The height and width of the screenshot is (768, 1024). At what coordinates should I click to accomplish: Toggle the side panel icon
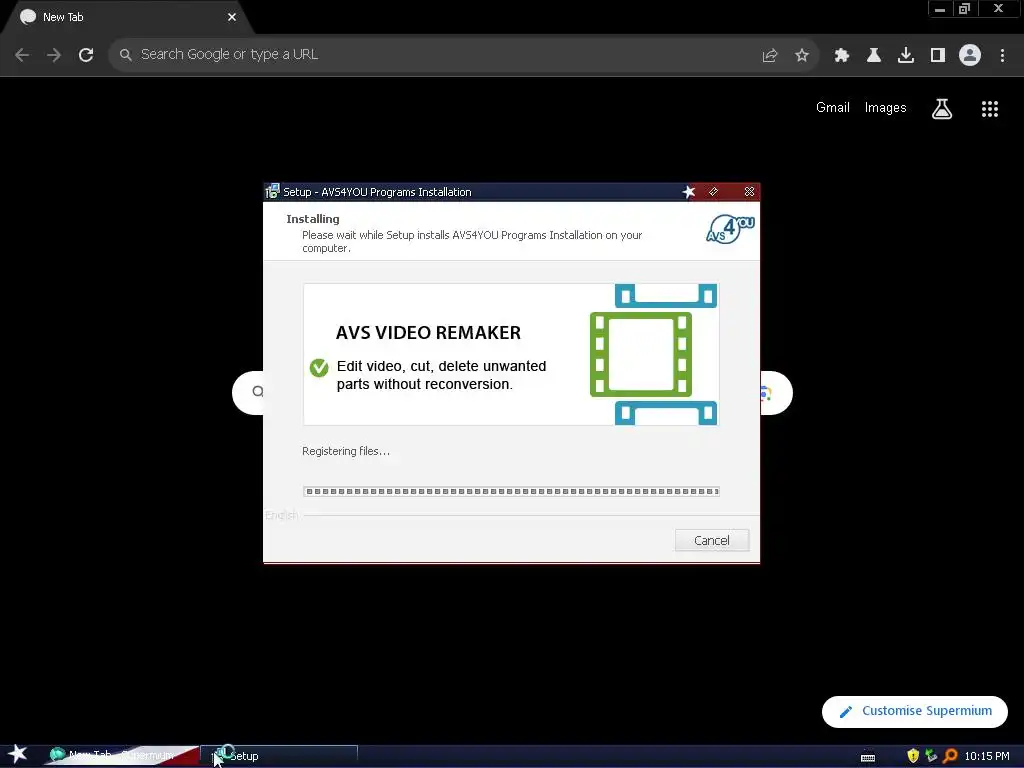coord(938,56)
